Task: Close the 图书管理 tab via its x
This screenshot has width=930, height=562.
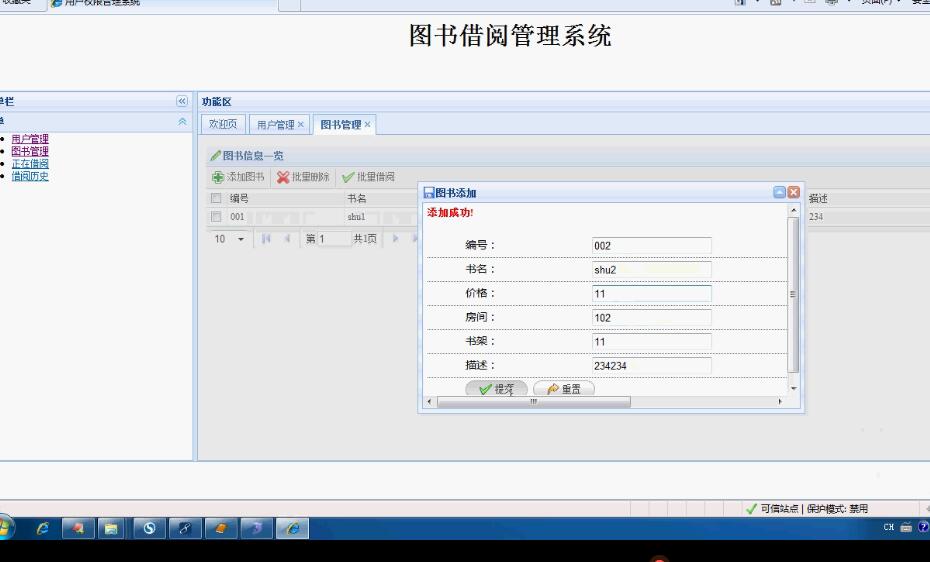Action: [367, 124]
